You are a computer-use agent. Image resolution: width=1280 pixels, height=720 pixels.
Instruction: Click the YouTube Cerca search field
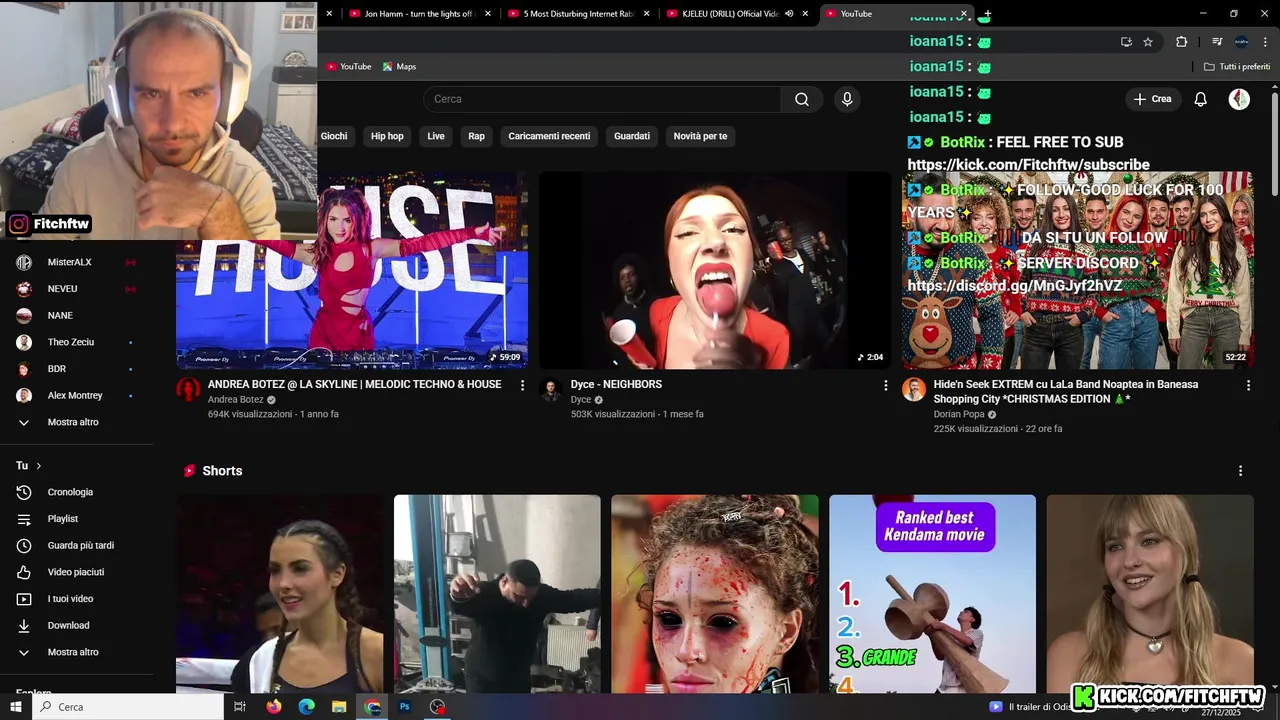point(602,99)
